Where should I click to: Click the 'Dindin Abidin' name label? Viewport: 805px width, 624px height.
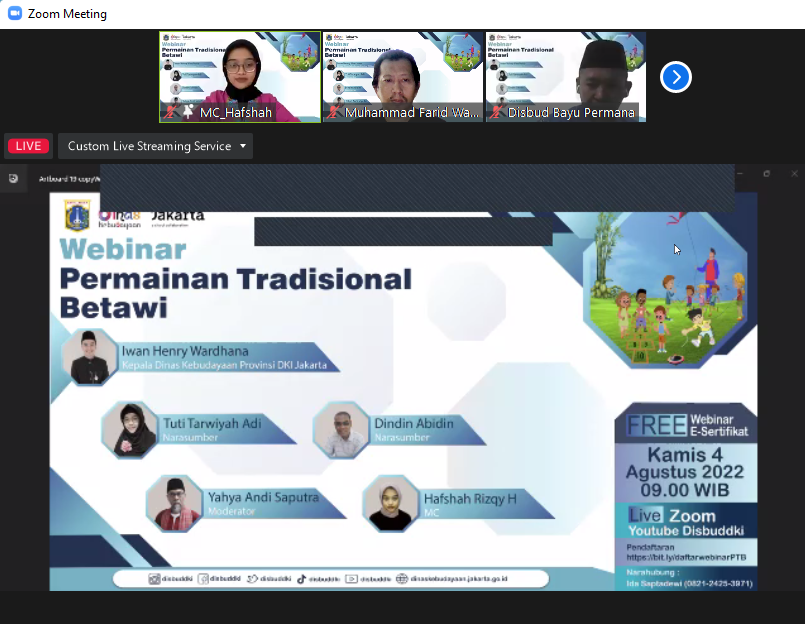tap(414, 424)
